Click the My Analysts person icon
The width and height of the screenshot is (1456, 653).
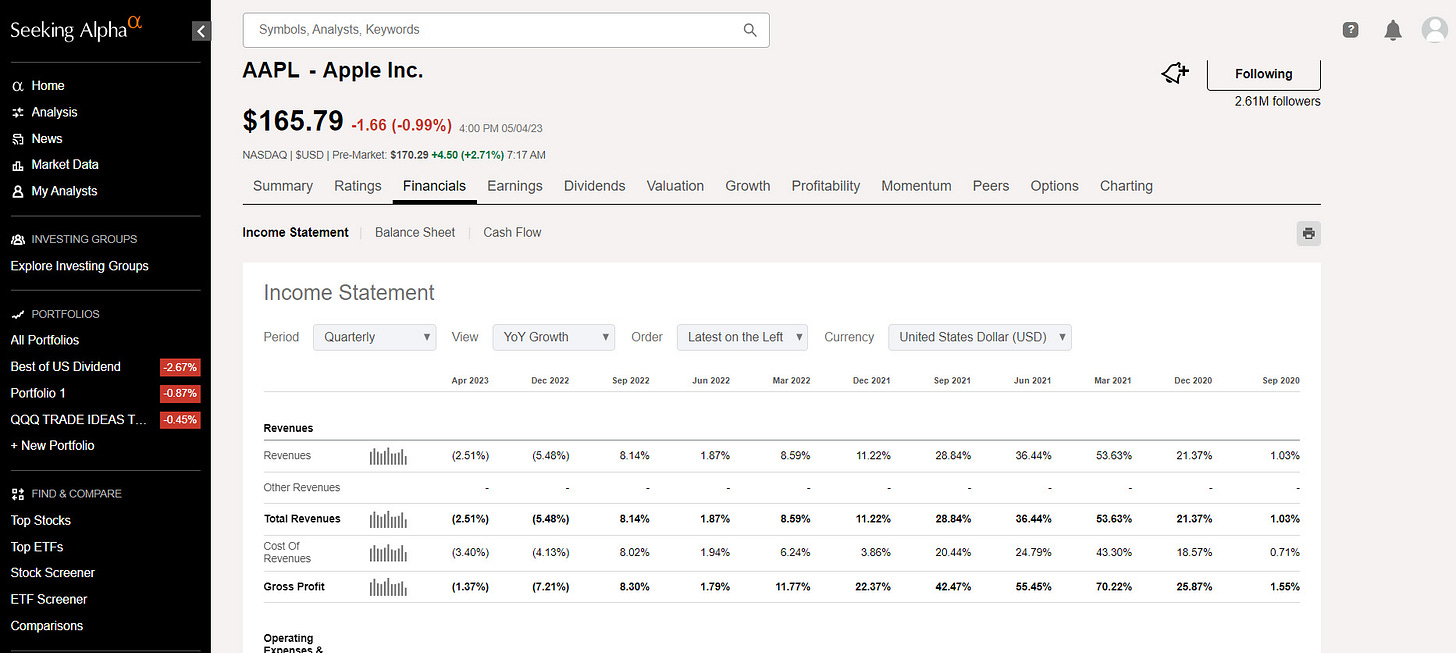point(17,191)
